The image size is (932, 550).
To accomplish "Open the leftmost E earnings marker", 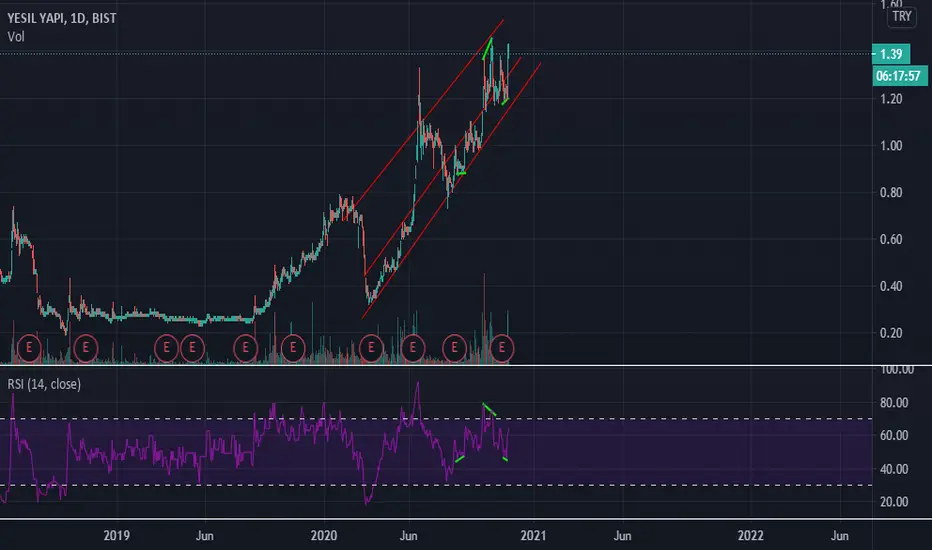I will tap(29, 348).
